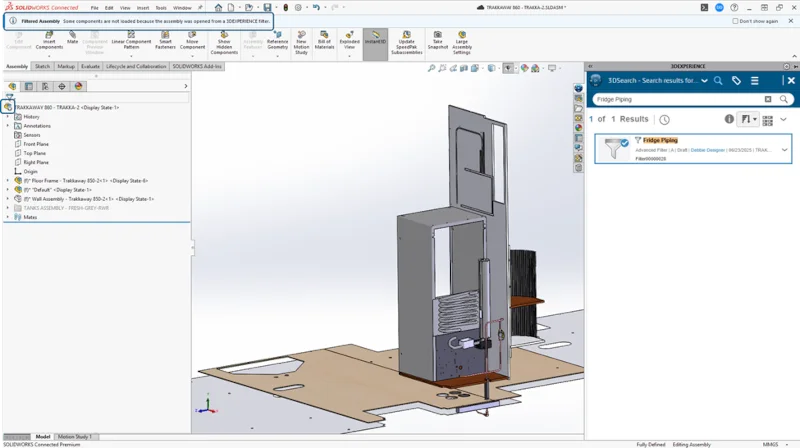Click the Debbie Designer owner link

(709, 150)
